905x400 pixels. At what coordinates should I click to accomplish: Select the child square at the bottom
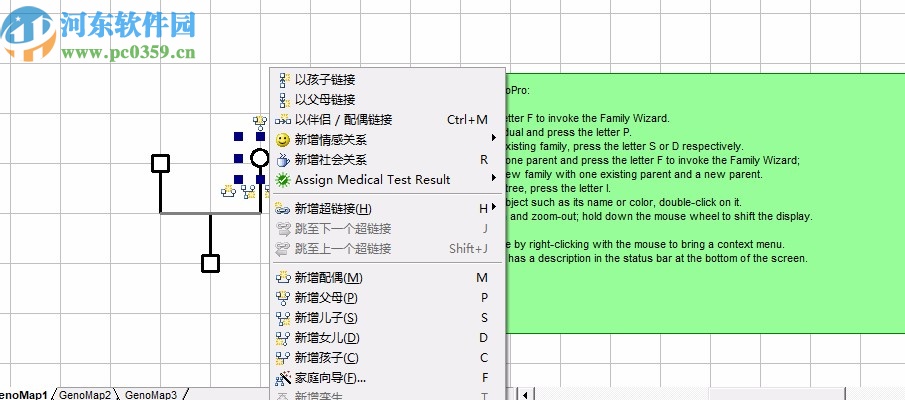coord(211,264)
